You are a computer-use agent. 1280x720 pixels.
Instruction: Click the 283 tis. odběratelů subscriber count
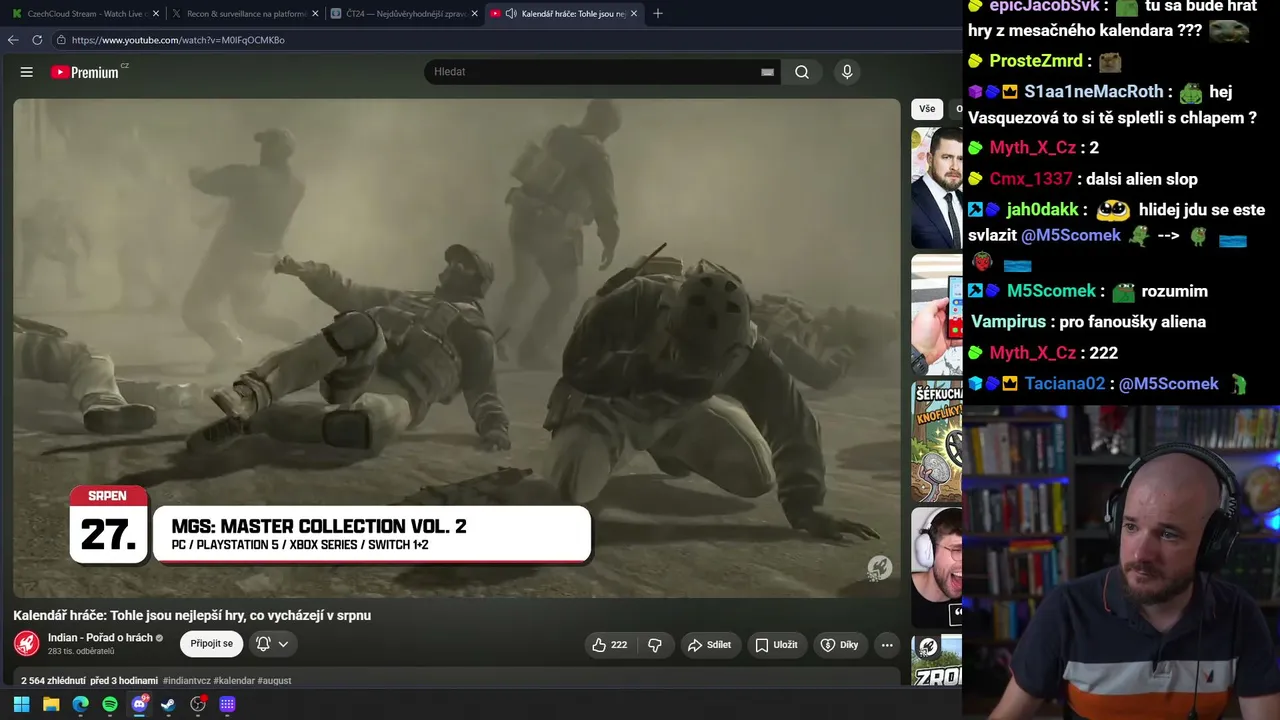pos(81,652)
